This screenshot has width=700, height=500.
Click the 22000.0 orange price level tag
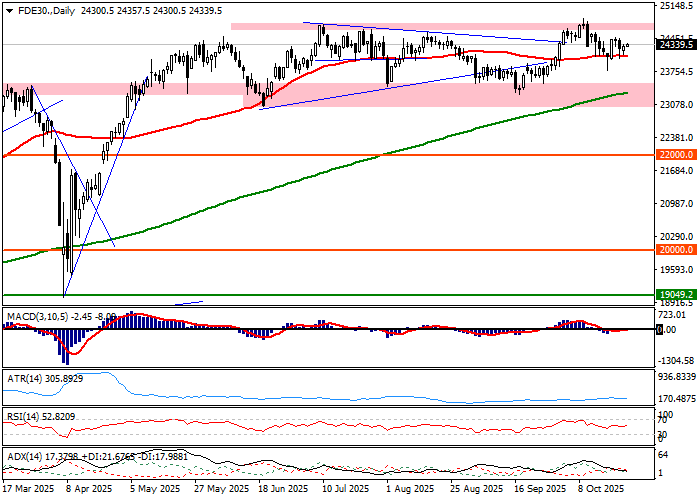[675, 156]
